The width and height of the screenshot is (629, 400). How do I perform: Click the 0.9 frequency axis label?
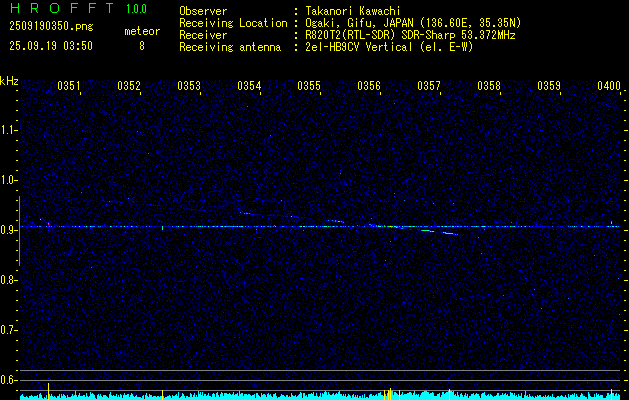9,229
